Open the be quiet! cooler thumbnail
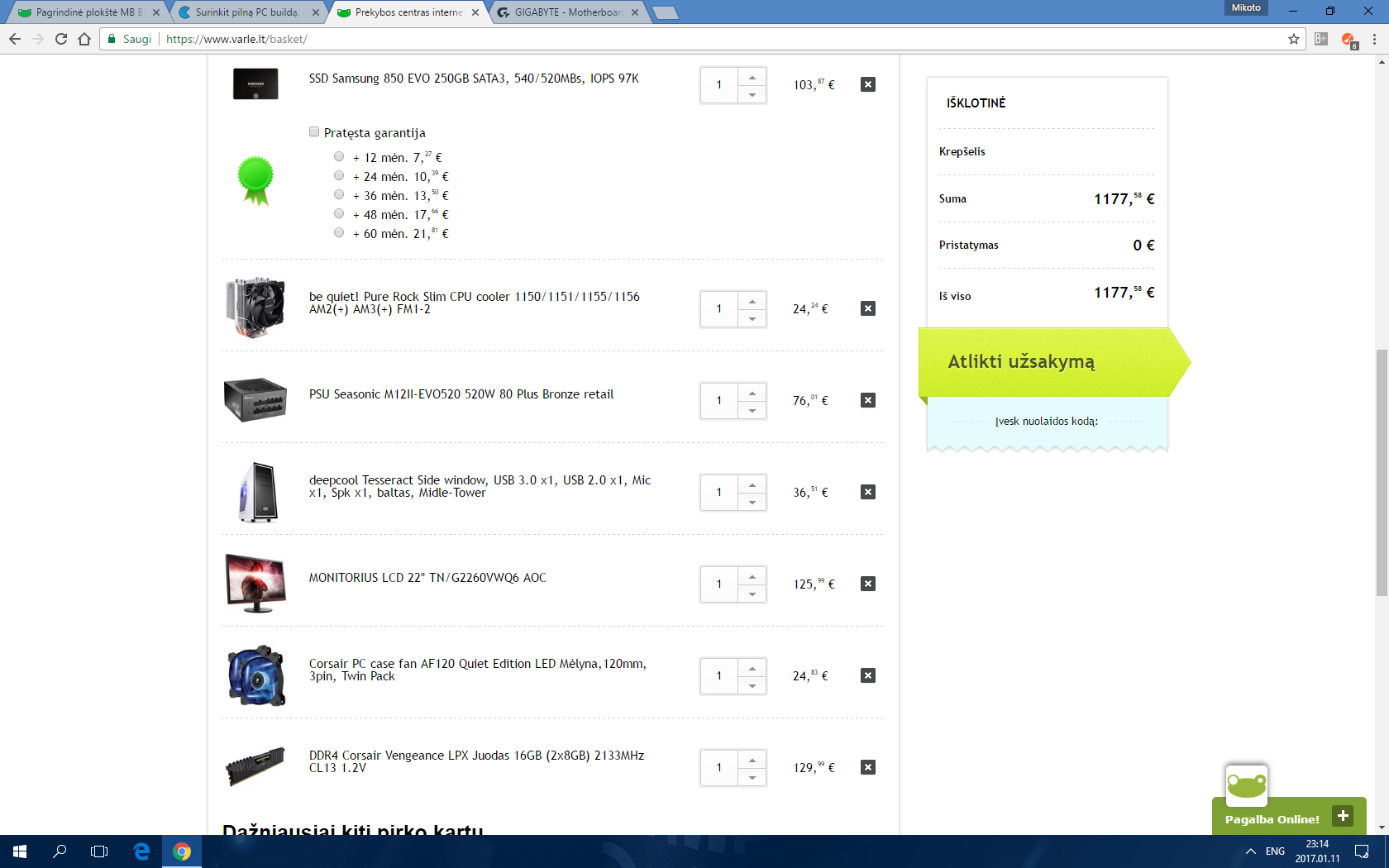Image resolution: width=1389 pixels, height=868 pixels. 255,308
